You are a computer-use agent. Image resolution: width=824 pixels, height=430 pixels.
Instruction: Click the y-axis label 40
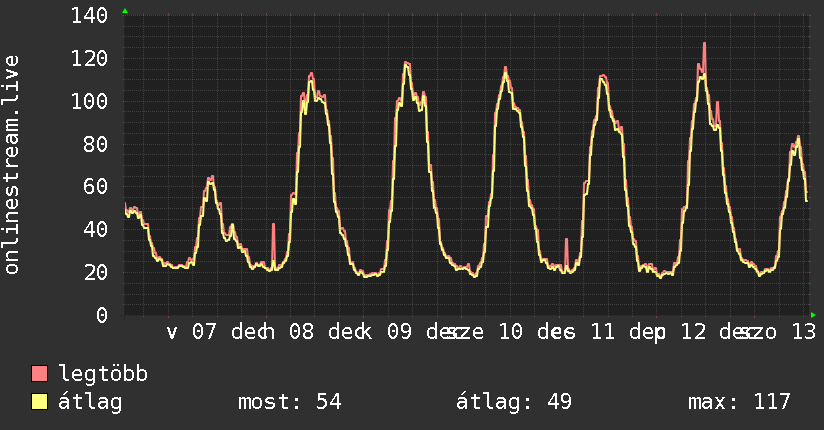tap(95, 230)
